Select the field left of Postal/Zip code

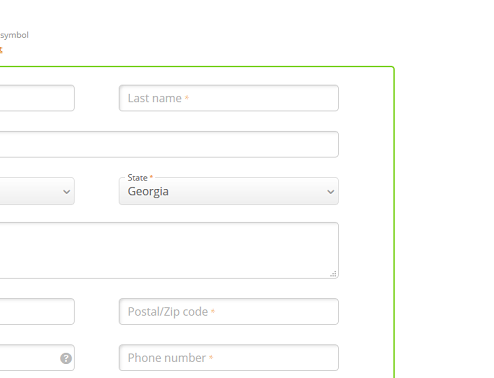(37, 311)
